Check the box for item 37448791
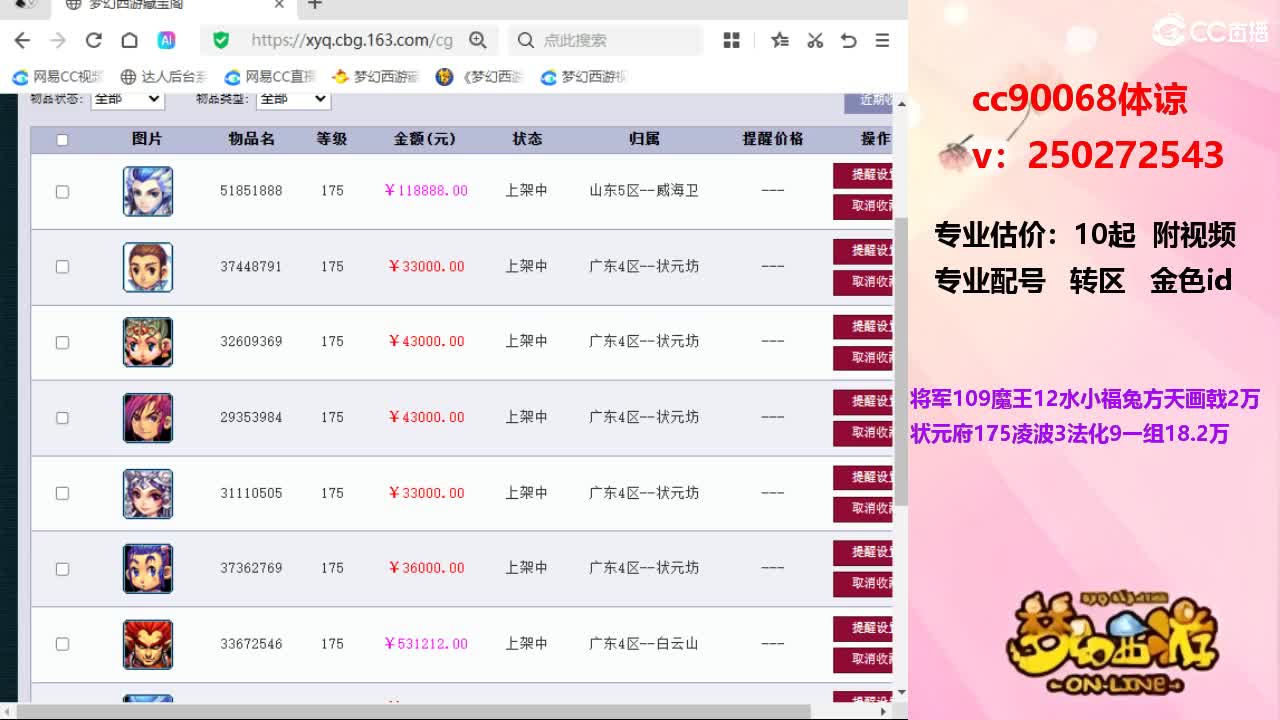The image size is (1280, 720). (x=62, y=267)
